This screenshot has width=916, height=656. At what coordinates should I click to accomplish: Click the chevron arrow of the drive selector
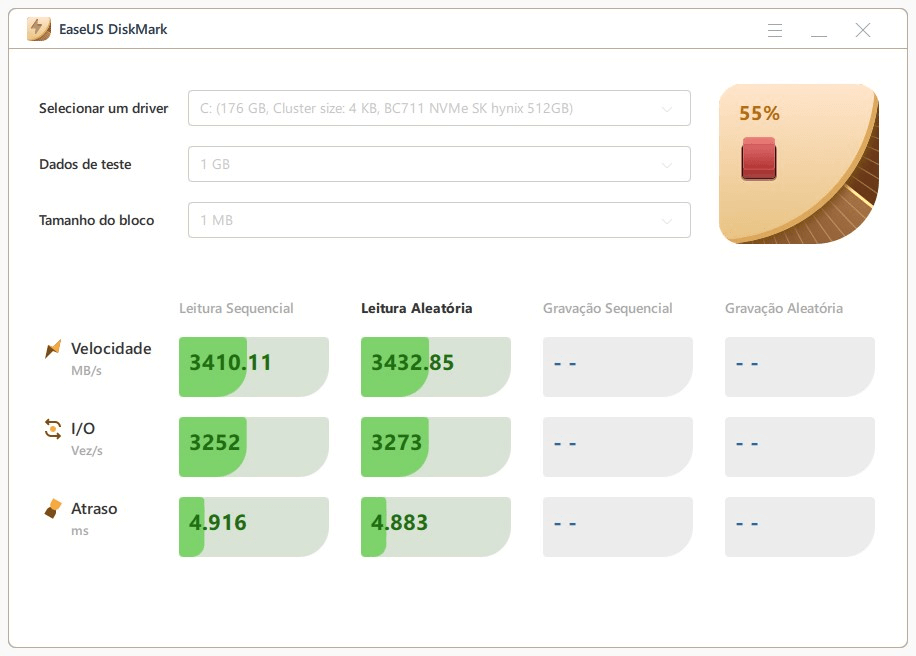pos(667,109)
